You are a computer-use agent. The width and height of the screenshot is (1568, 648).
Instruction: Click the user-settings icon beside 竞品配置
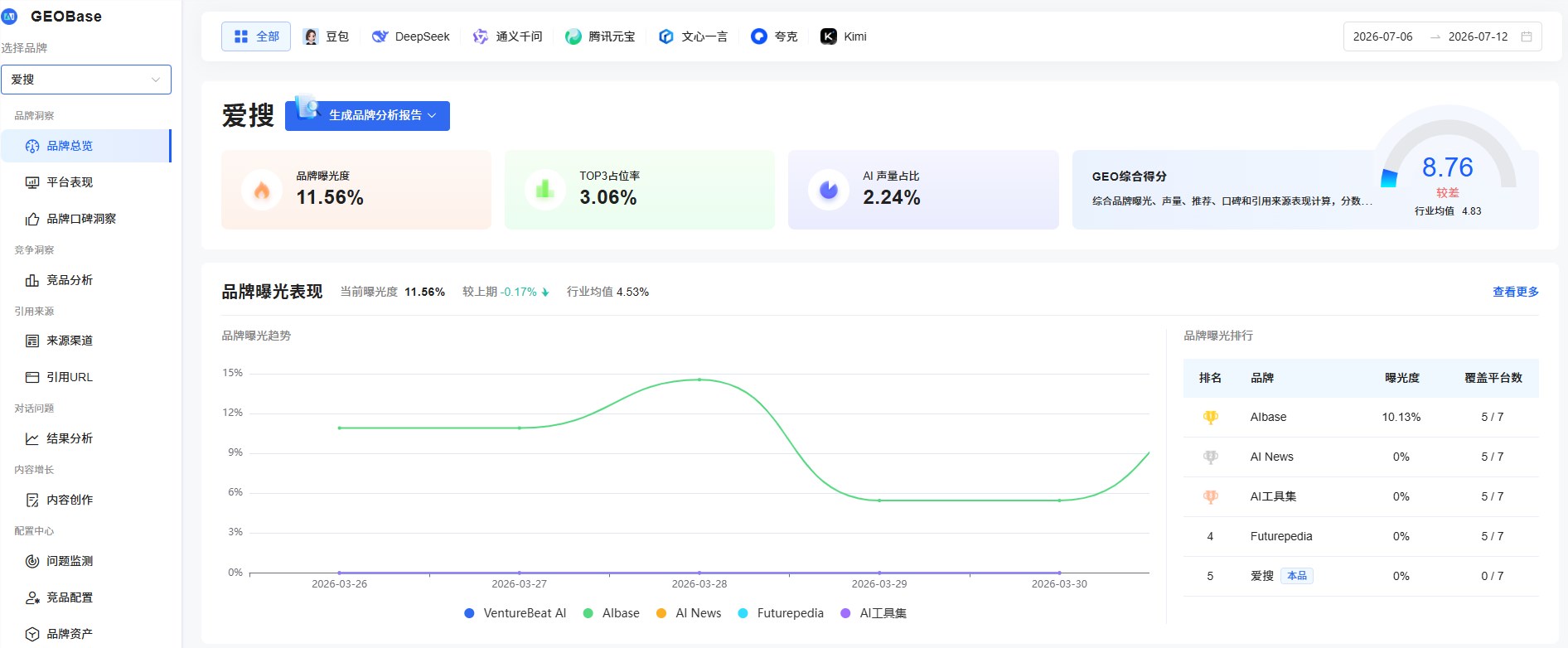pyautogui.click(x=32, y=597)
